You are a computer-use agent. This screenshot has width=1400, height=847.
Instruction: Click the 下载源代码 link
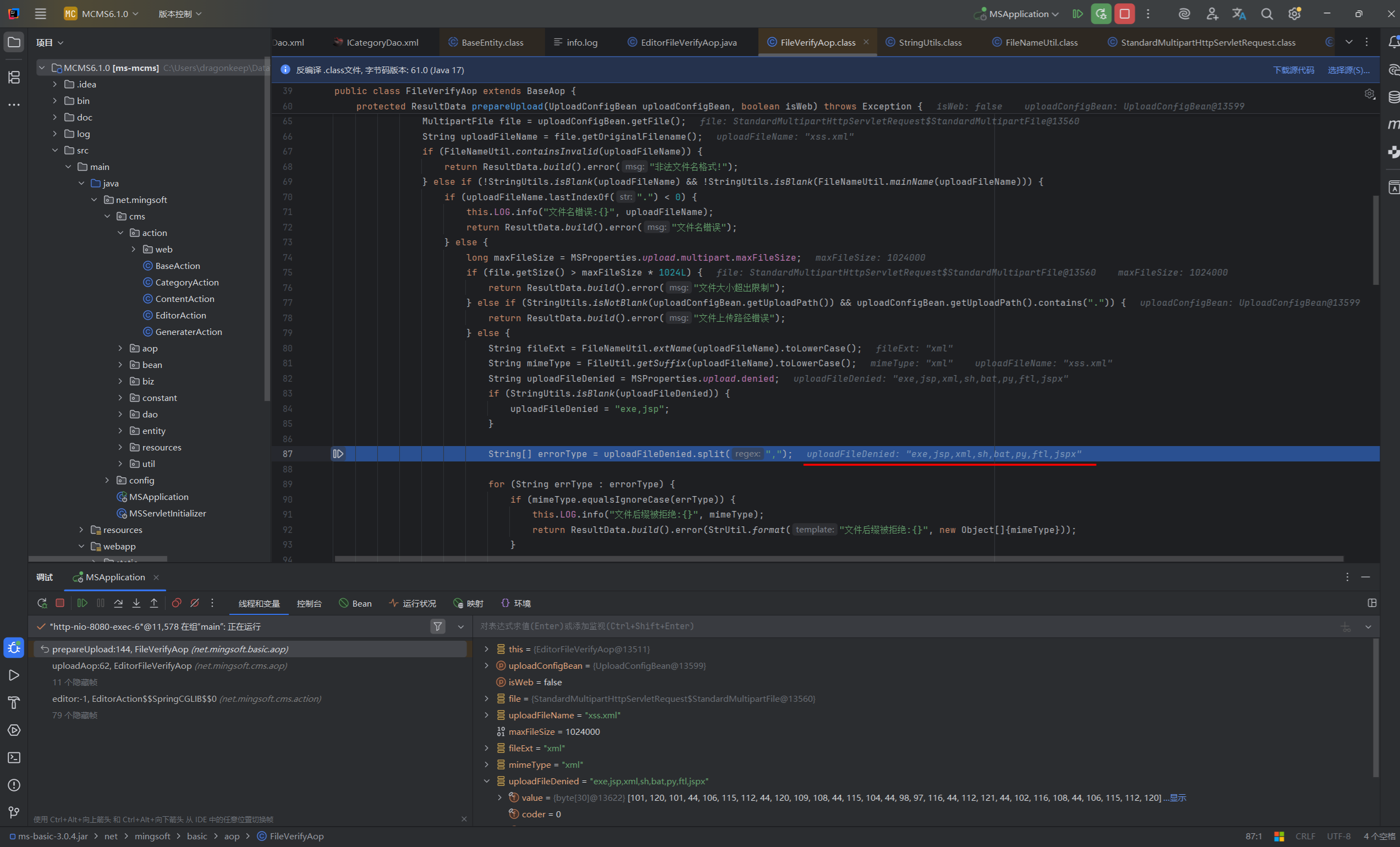(x=1293, y=70)
